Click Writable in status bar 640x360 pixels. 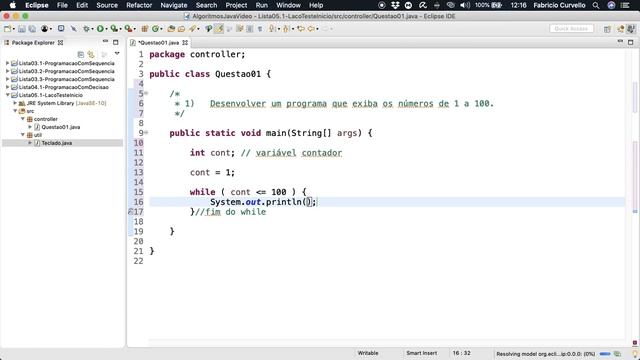pyautogui.click(x=368, y=353)
